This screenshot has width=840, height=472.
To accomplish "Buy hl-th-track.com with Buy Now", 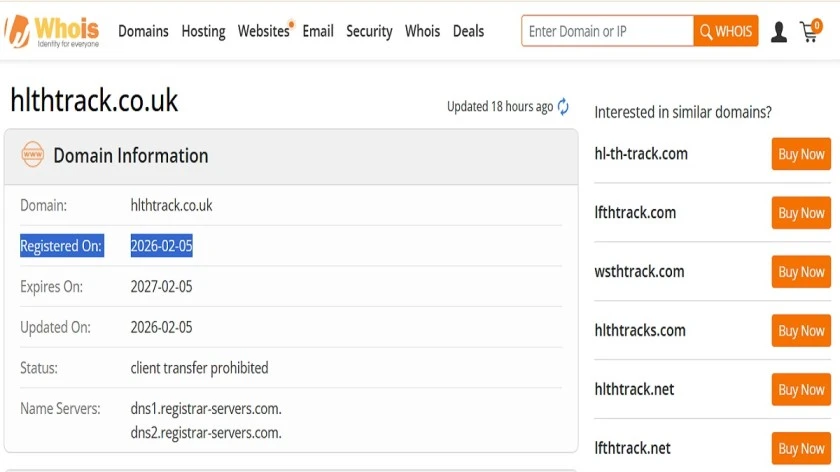I will 801,154.
